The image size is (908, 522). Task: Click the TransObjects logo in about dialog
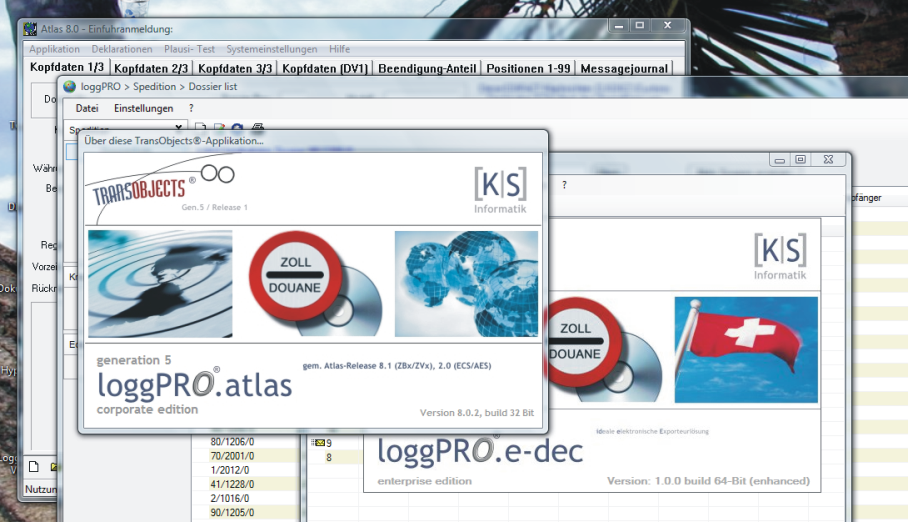(165, 188)
